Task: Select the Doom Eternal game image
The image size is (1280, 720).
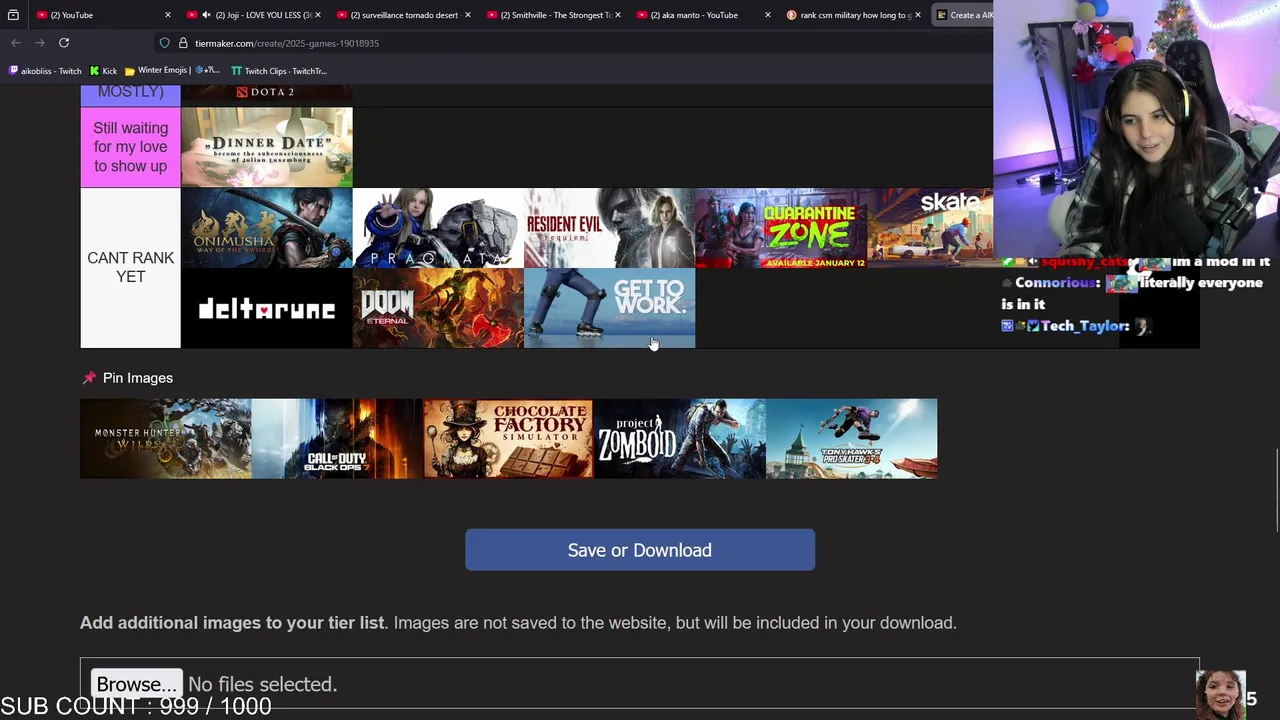Action: click(x=438, y=308)
